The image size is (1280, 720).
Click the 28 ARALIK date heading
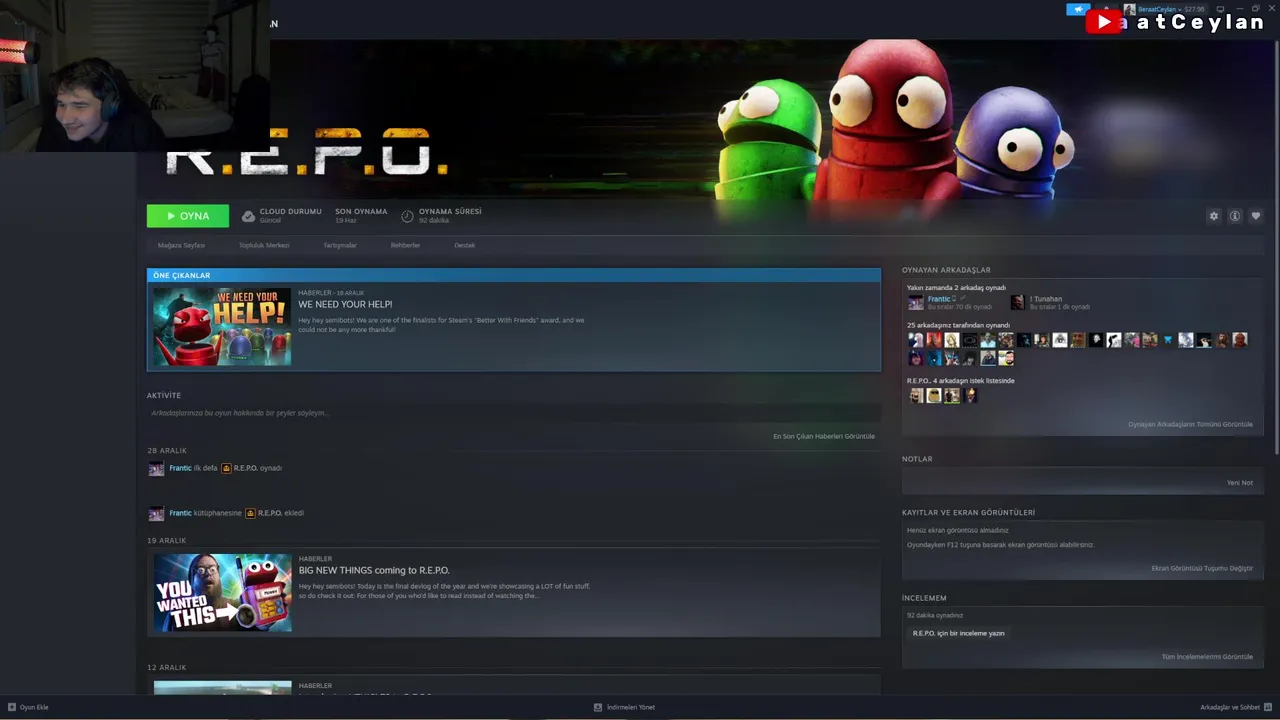[167, 451]
